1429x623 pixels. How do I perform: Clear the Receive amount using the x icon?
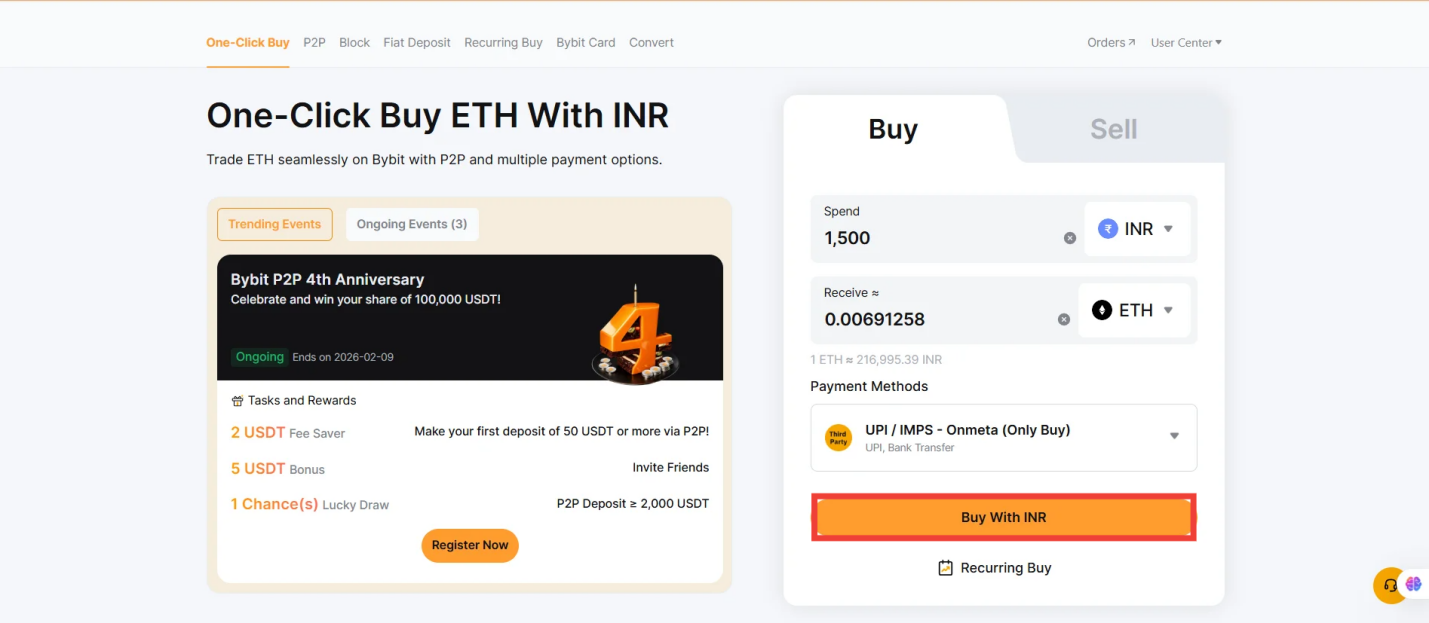pos(1064,318)
